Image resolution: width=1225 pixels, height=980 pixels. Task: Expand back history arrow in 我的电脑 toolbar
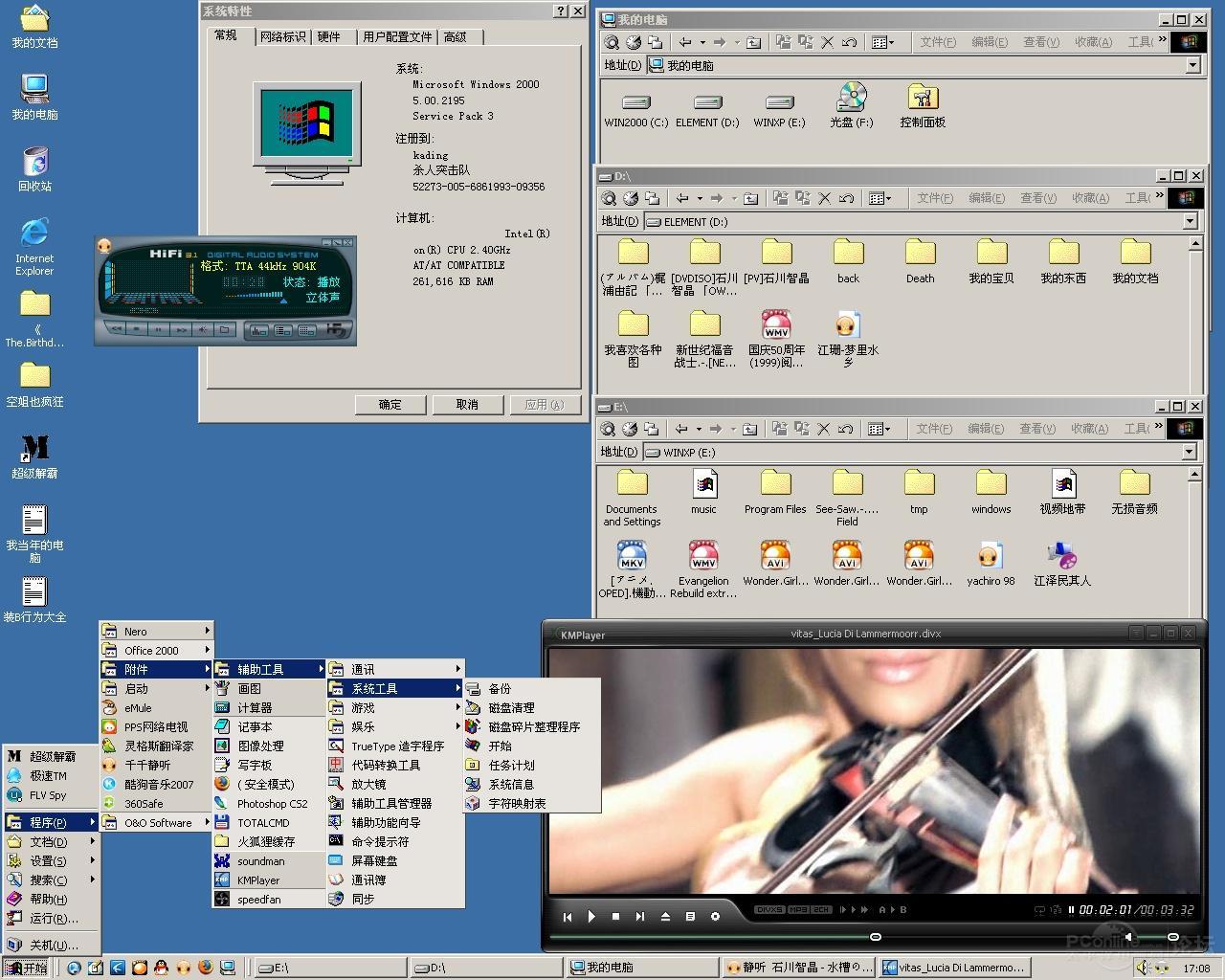(702, 42)
